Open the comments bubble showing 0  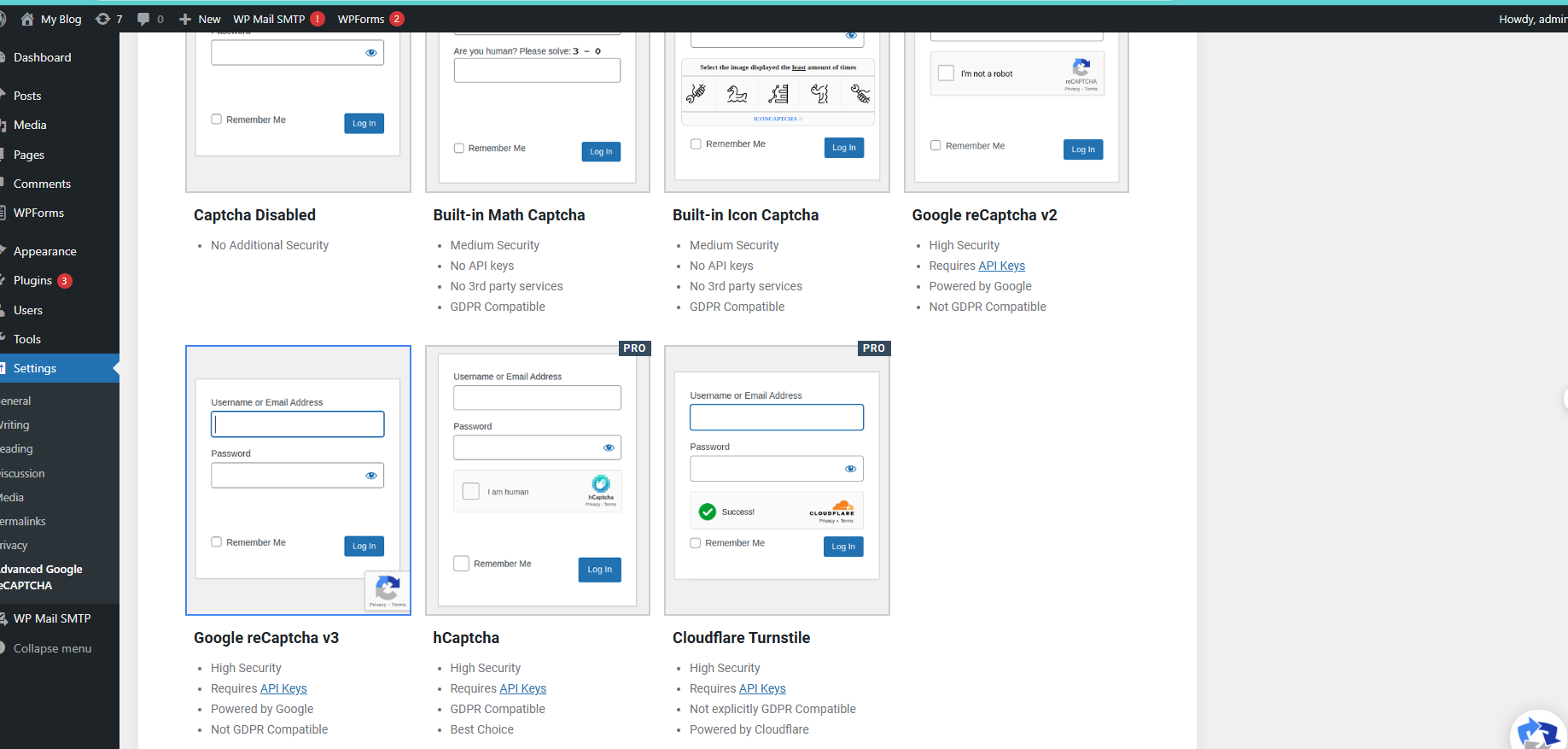coord(150,19)
